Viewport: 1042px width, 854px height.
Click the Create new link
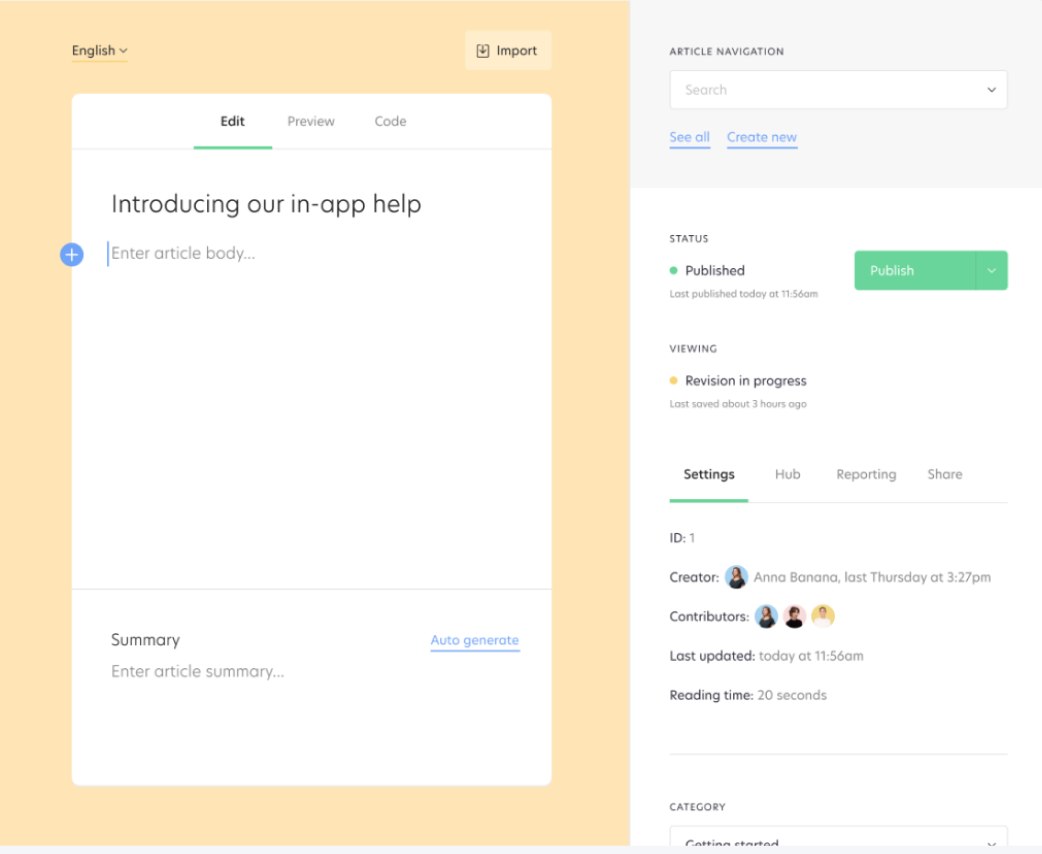coord(762,138)
